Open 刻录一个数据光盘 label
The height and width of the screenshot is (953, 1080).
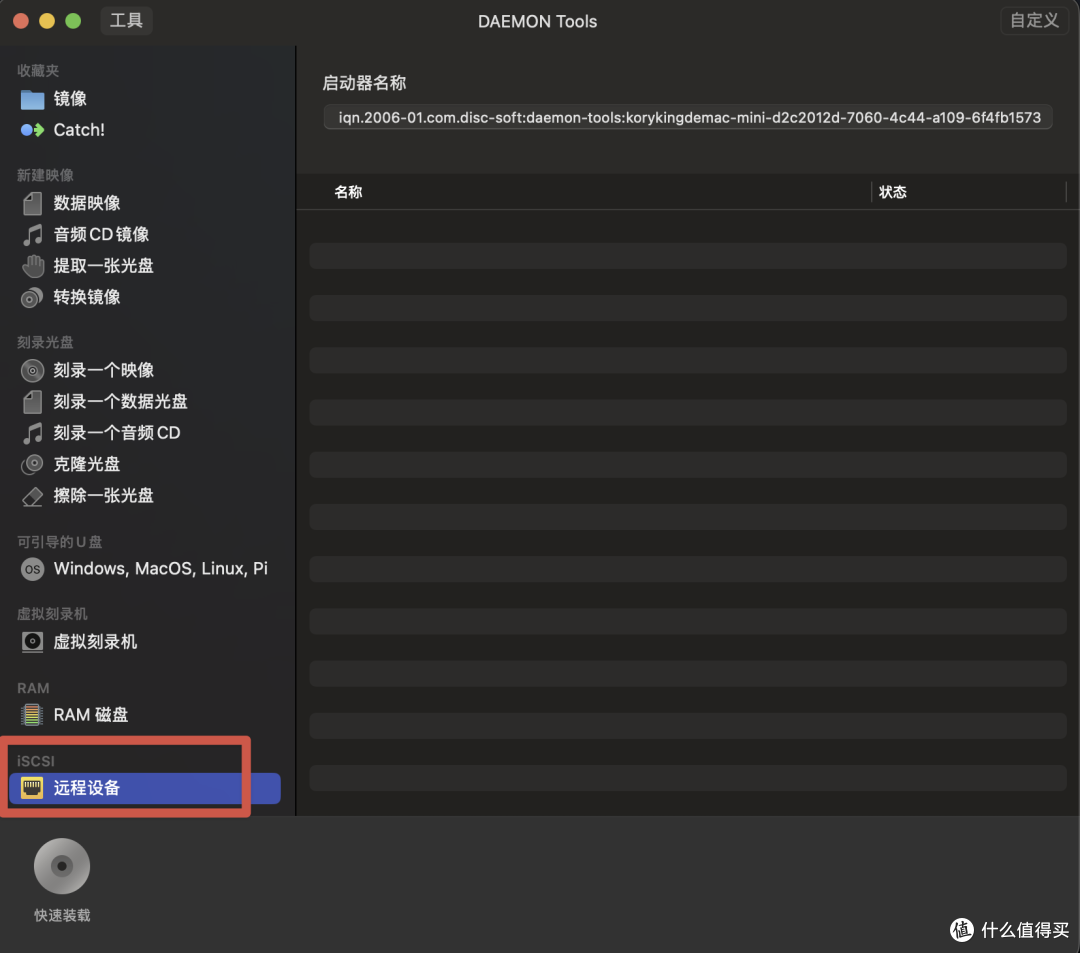[121, 401]
